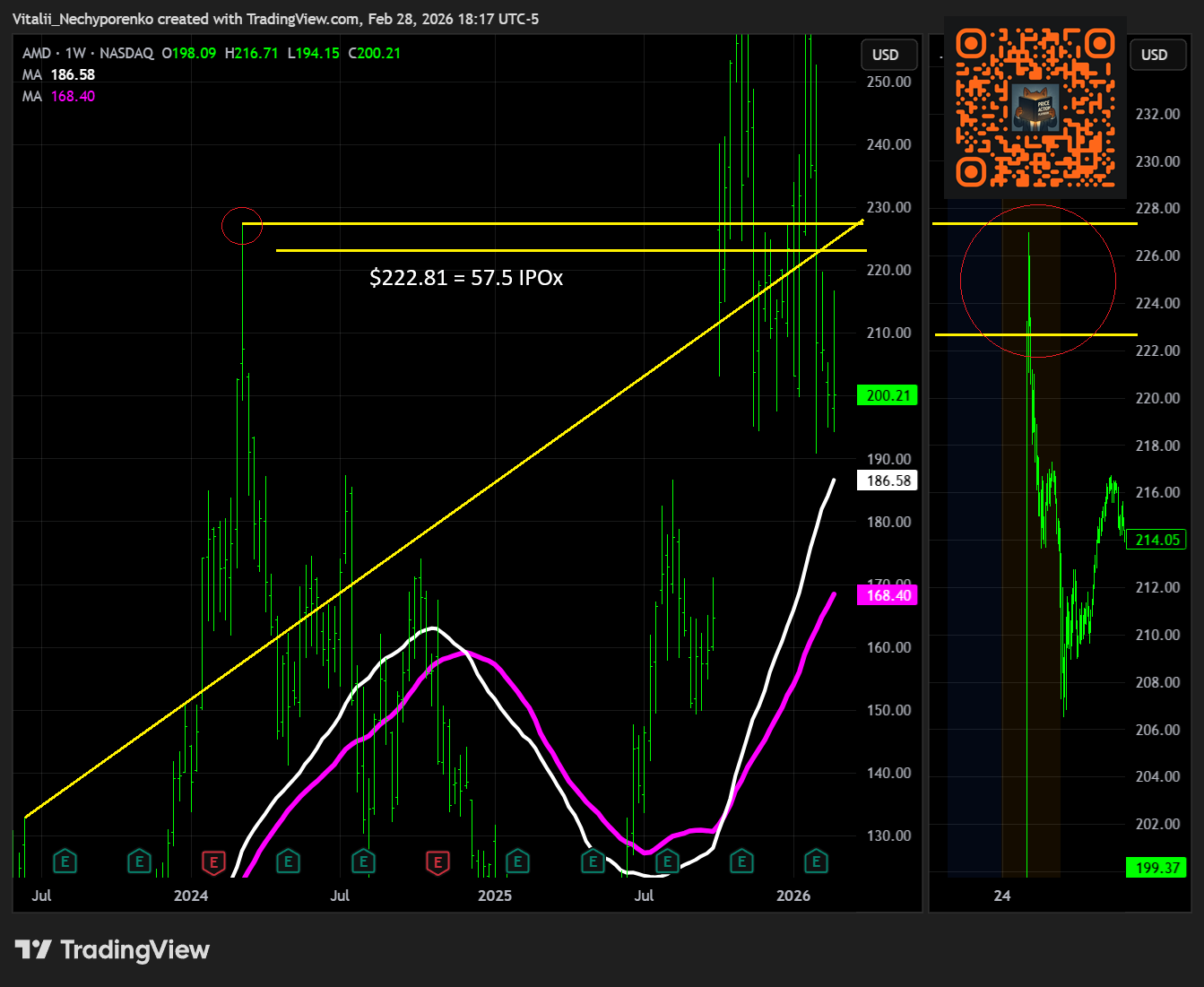Click green E earnings marker directly after 2025
The image size is (1204, 987).
pyautogui.click(x=517, y=862)
